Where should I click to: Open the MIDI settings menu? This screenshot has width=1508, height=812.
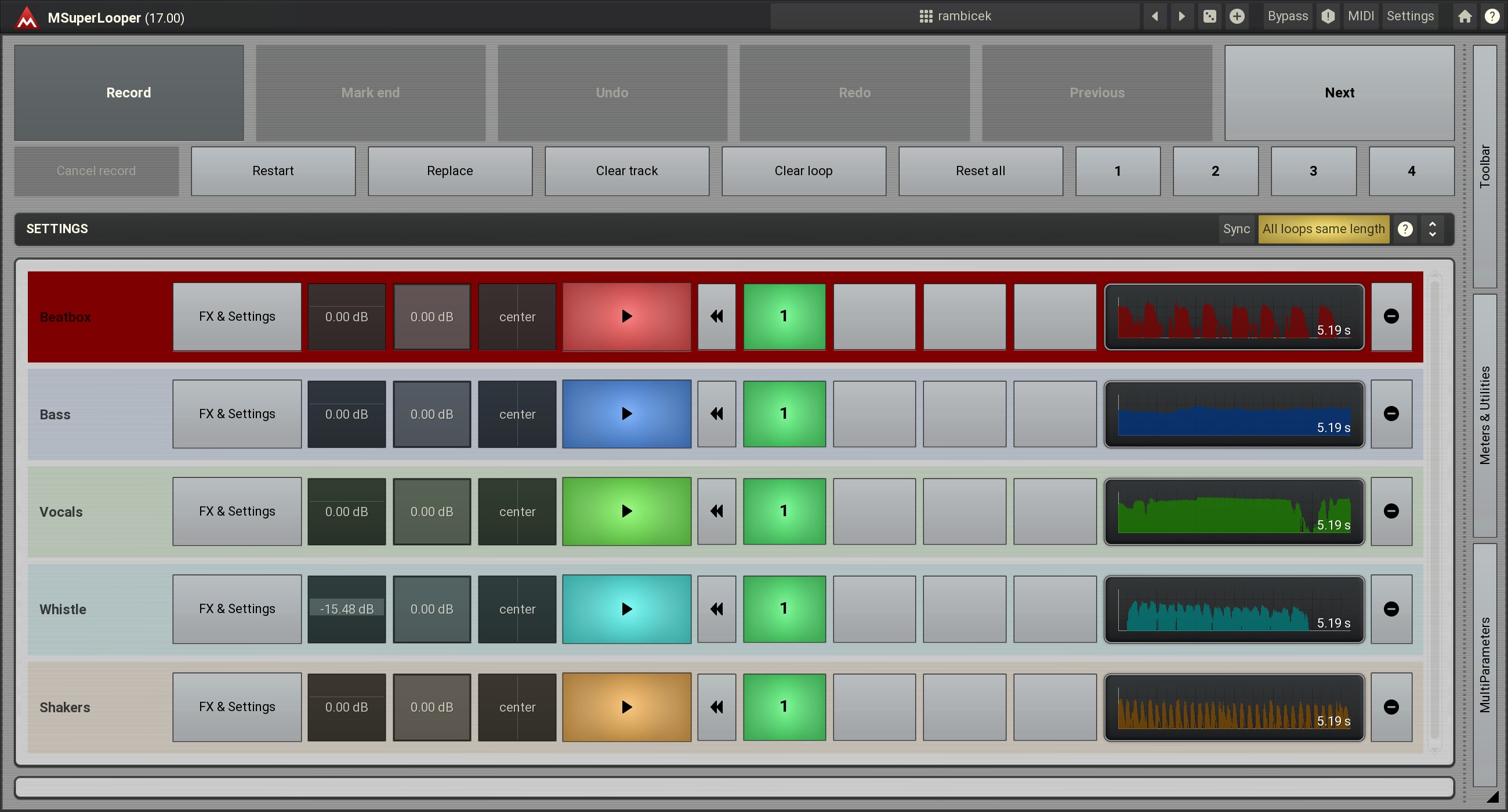pyautogui.click(x=1361, y=16)
